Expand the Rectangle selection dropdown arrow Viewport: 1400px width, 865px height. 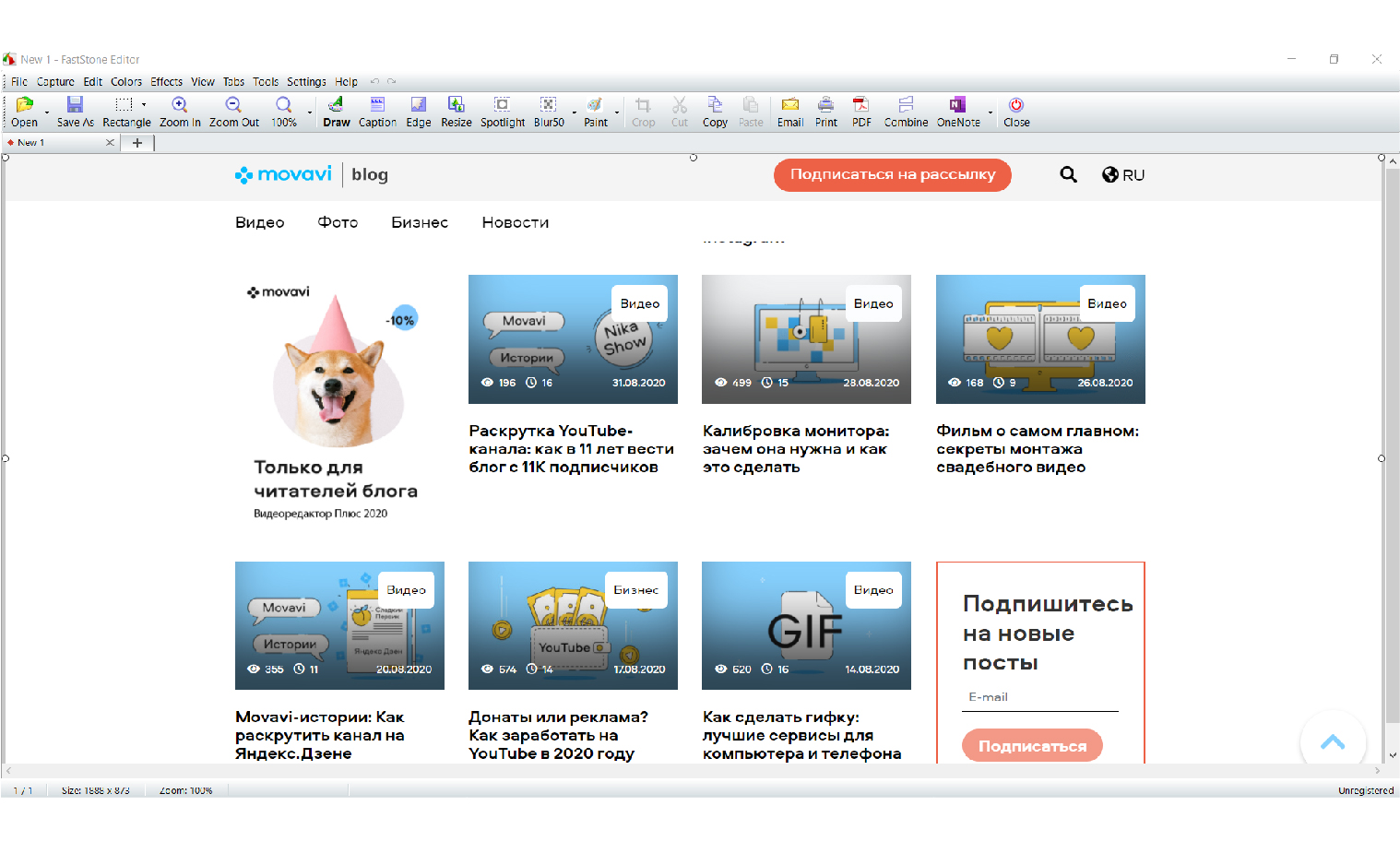[144, 105]
